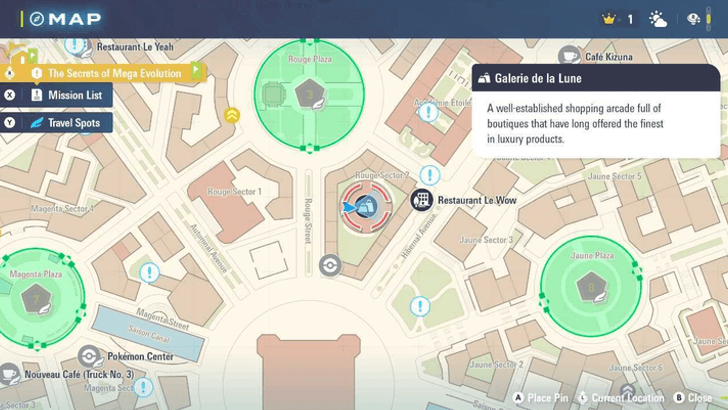Click the Pokémon Center marker icon

[x=89, y=357]
